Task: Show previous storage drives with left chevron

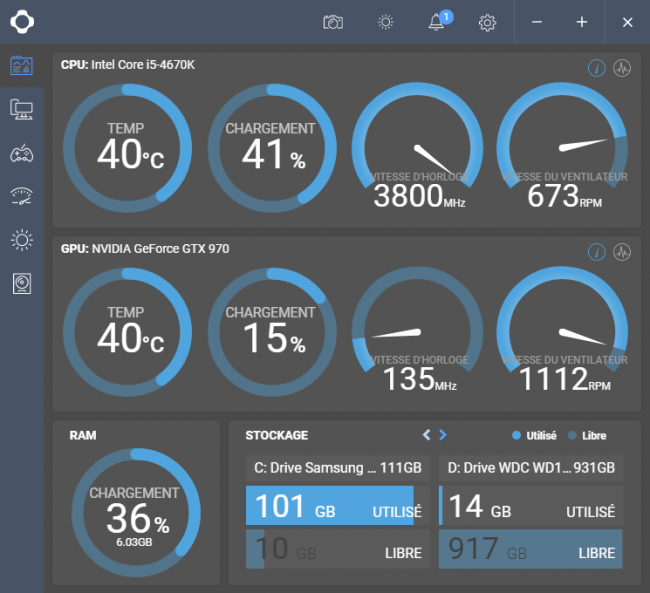Action: [x=426, y=435]
